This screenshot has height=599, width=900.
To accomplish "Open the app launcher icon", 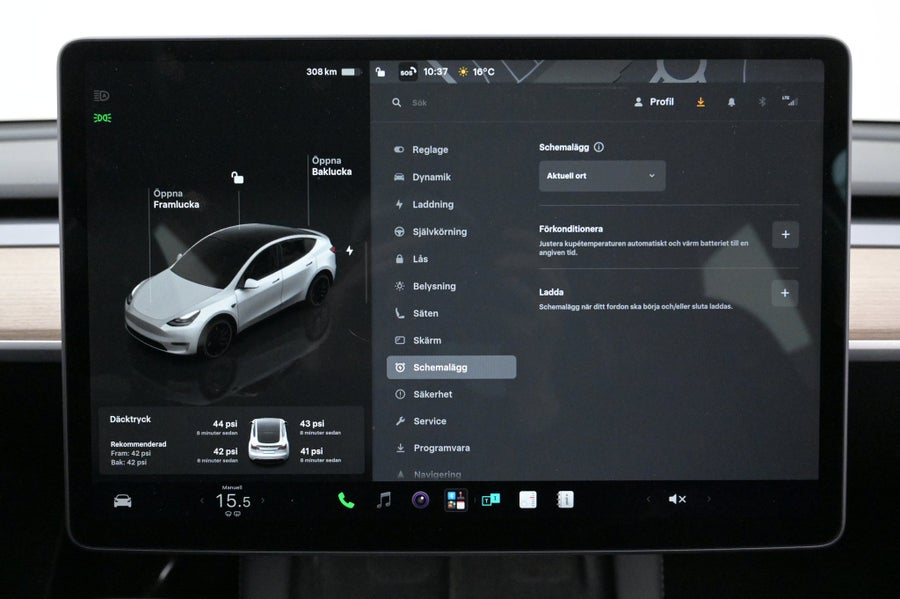I will click(x=456, y=500).
